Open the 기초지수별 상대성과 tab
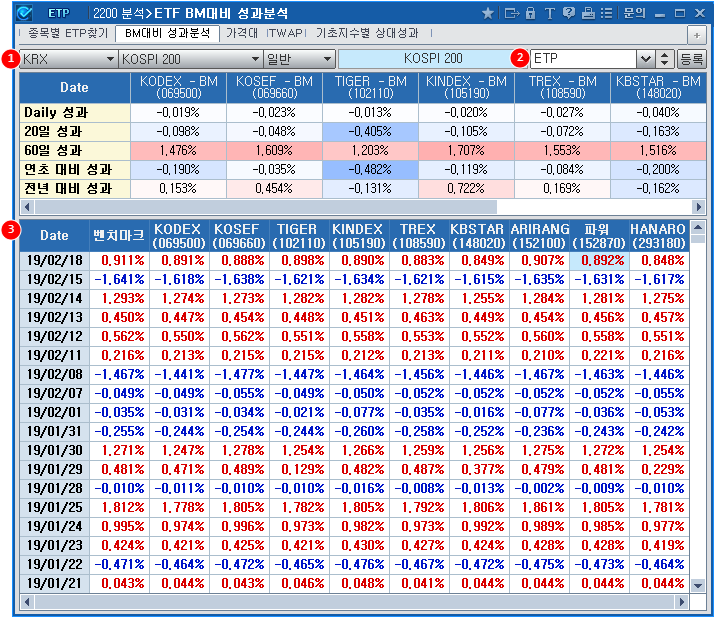Screen dimensions: 715x618 pos(367,33)
